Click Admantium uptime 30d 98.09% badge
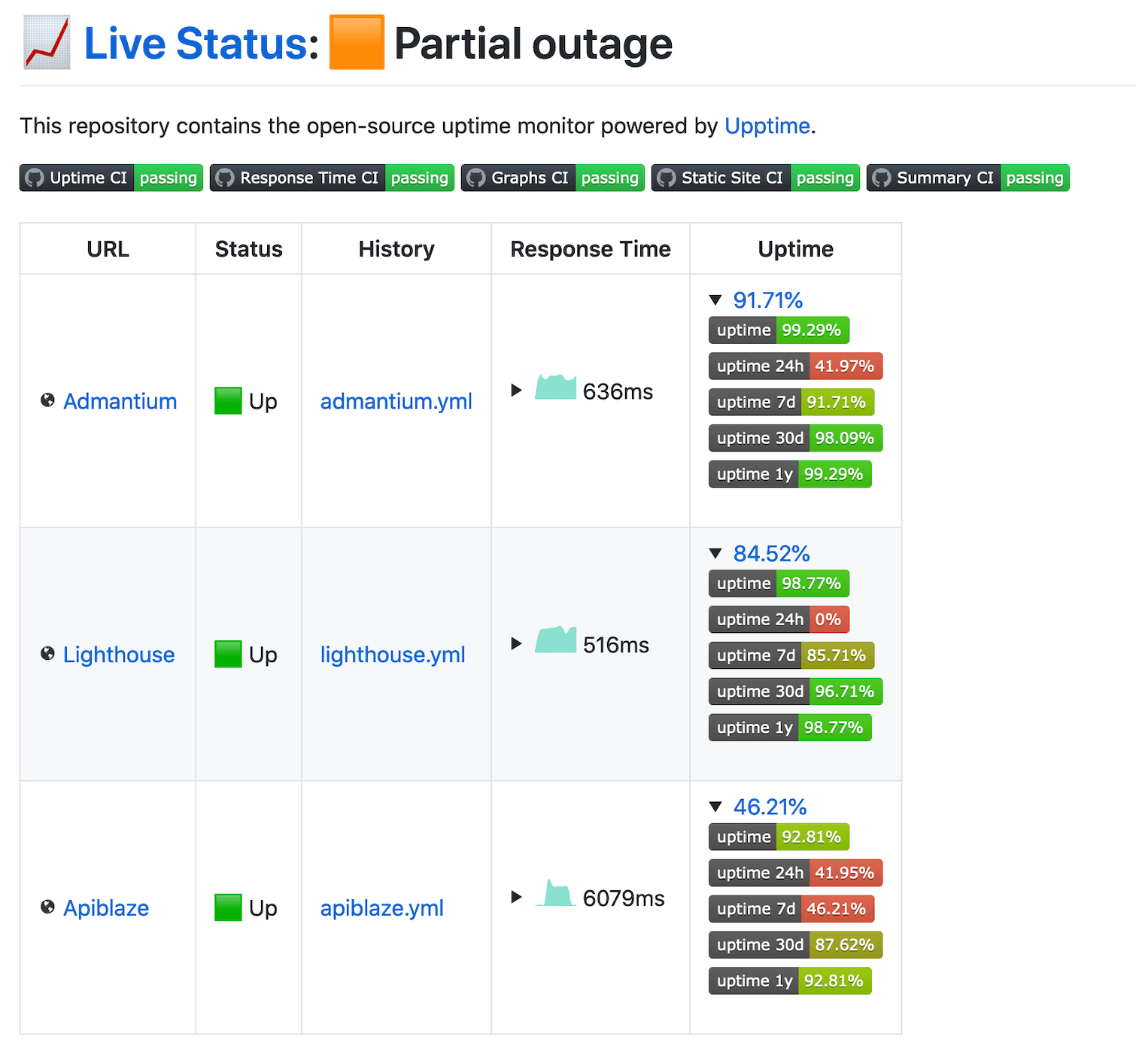 pos(795,439)
